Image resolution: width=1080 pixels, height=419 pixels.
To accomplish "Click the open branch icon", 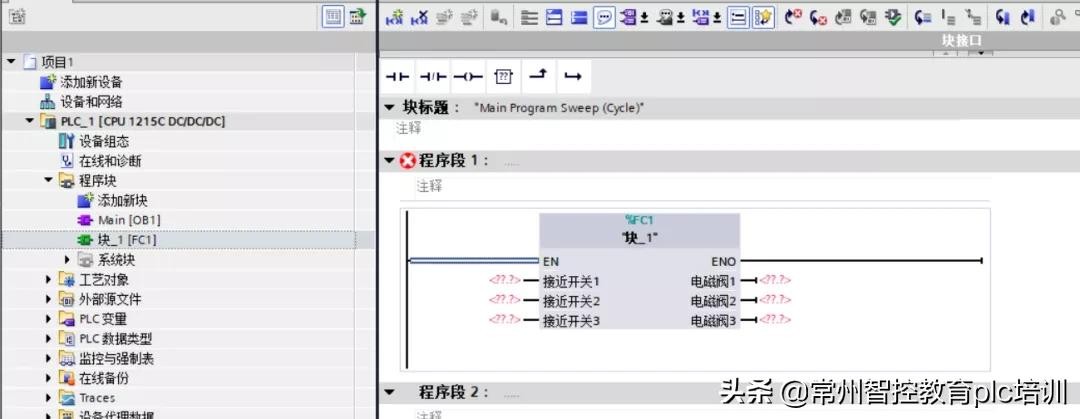I will point(538,77).
